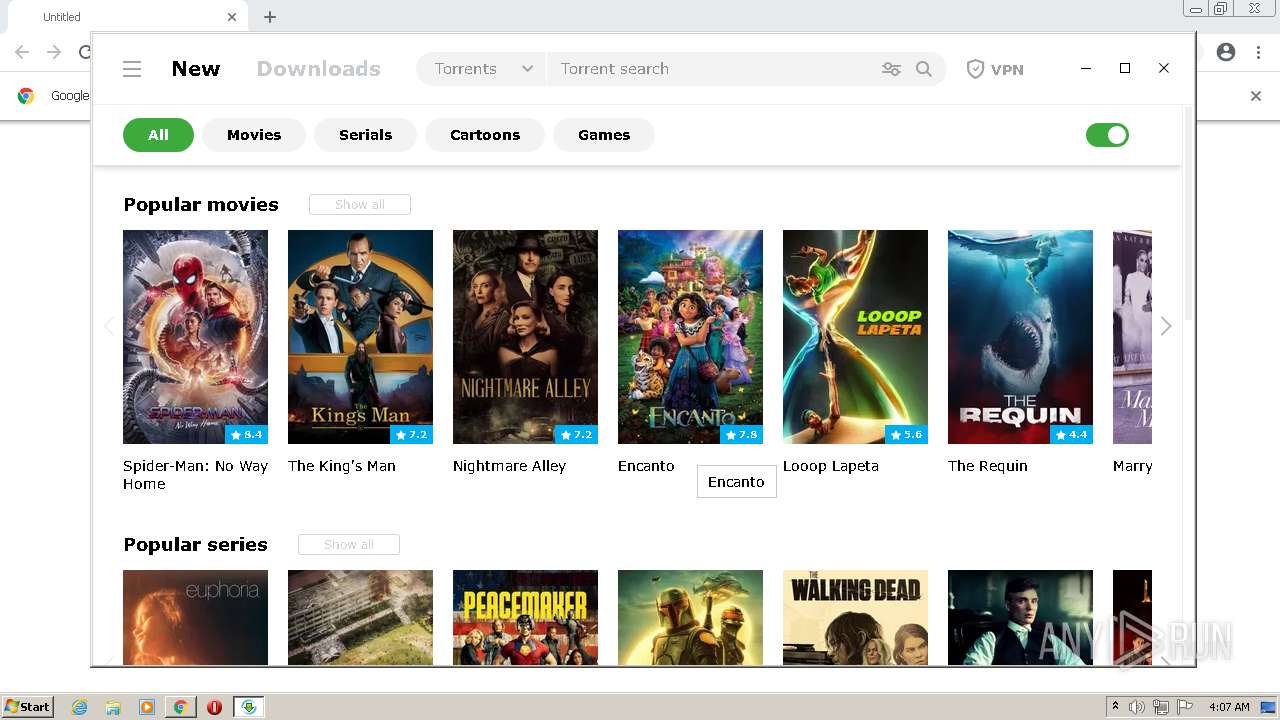Click the torrent app taskbar icon
Image resolution: width=1280 pixels, height=720 pixels.
coord(248,707)
